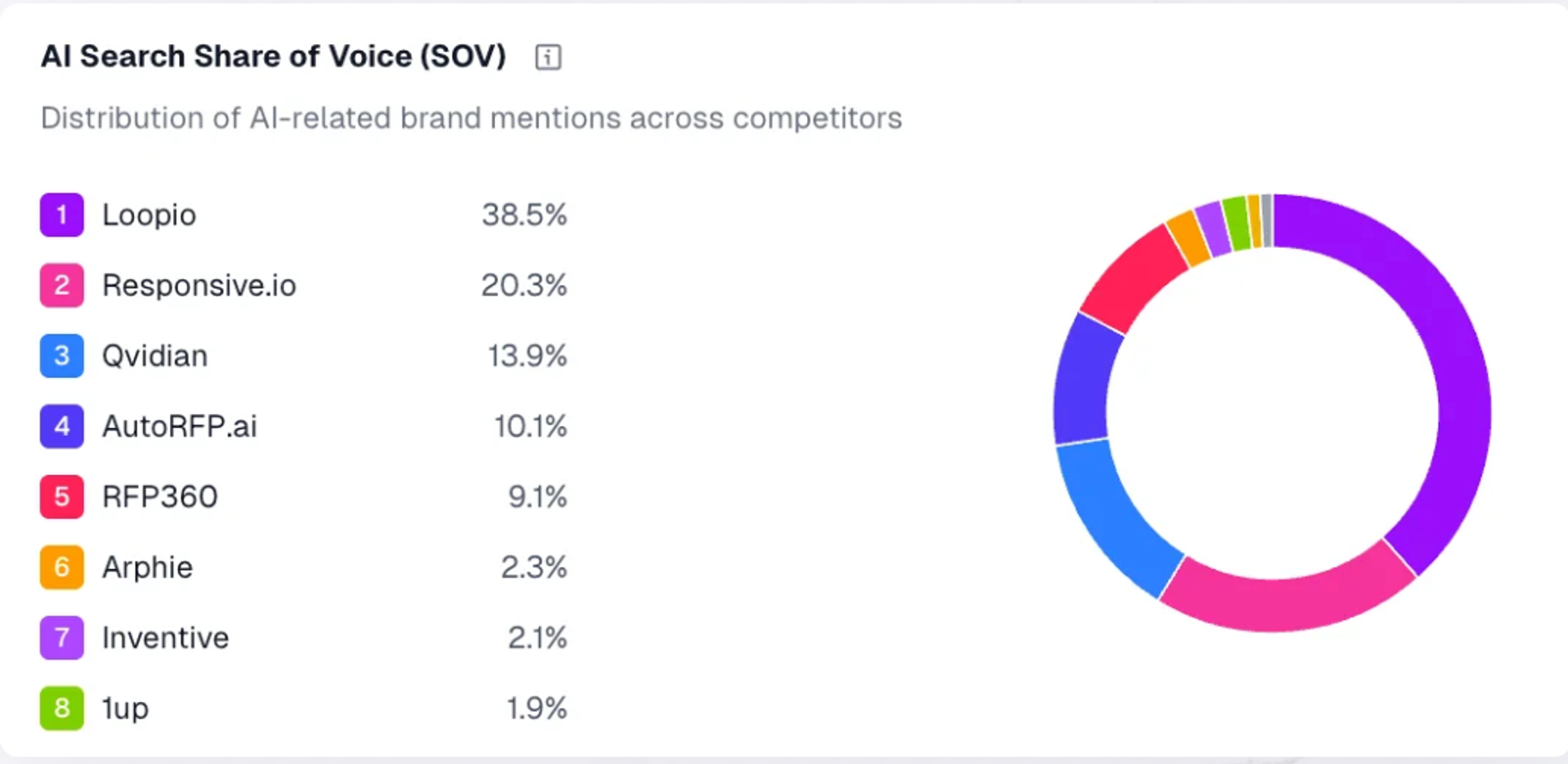Select the violet rank 7 badge for Inventive
The height and width of the screenshot is (764, 1568).
62,637
